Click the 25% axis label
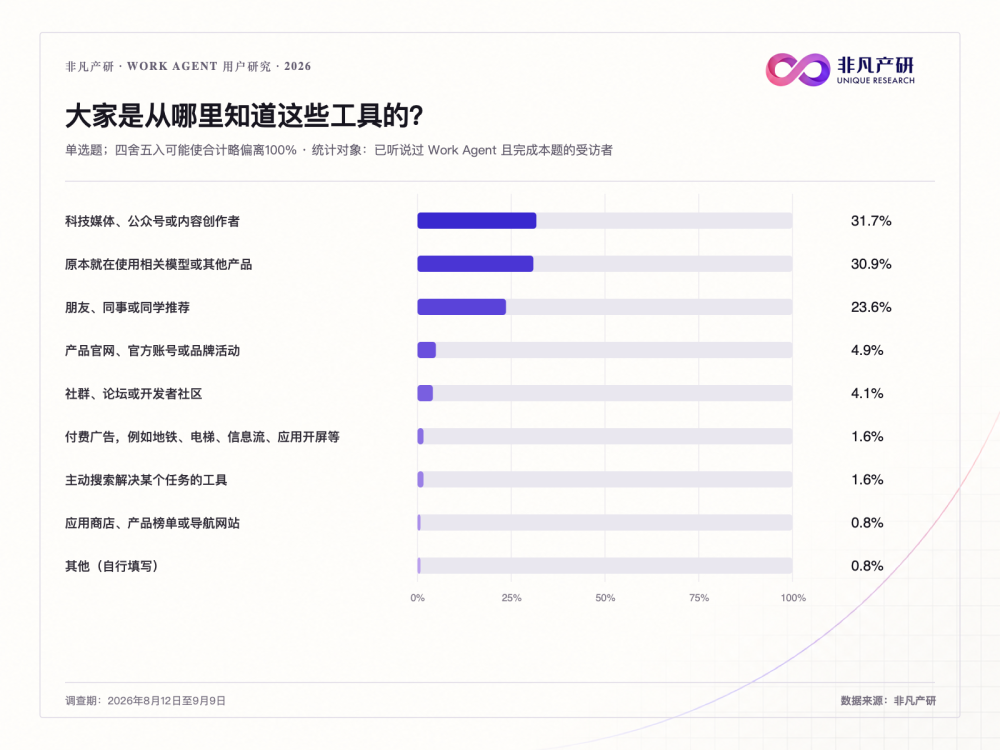Image resolution: width=1000 pixels, height=750 pixels. 511,598
